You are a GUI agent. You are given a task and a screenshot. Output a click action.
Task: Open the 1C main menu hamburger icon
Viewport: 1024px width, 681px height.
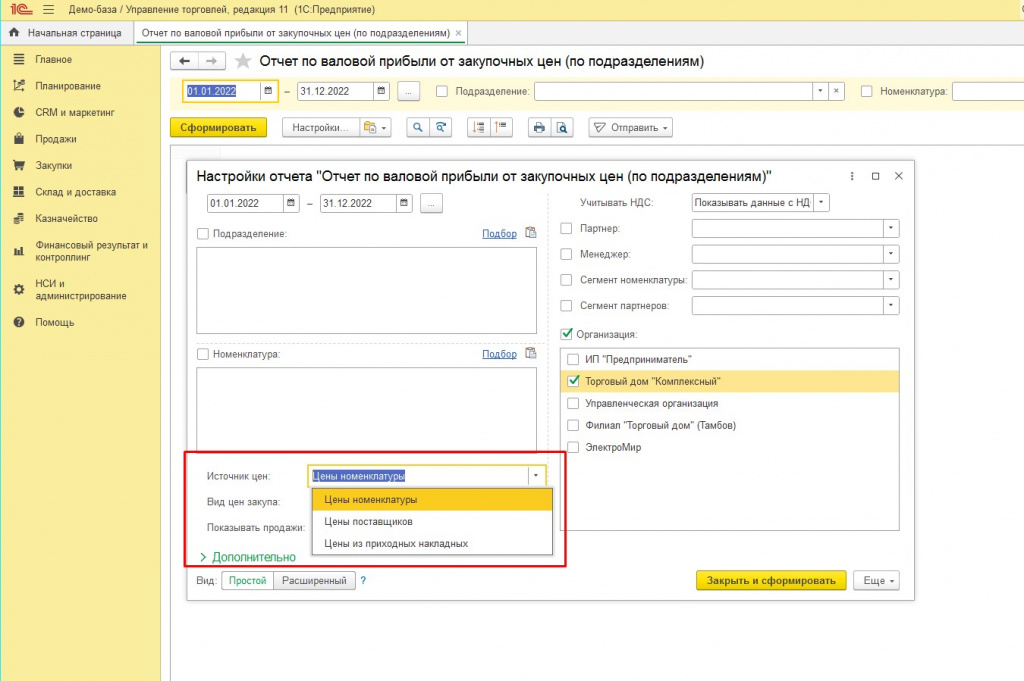48,10
